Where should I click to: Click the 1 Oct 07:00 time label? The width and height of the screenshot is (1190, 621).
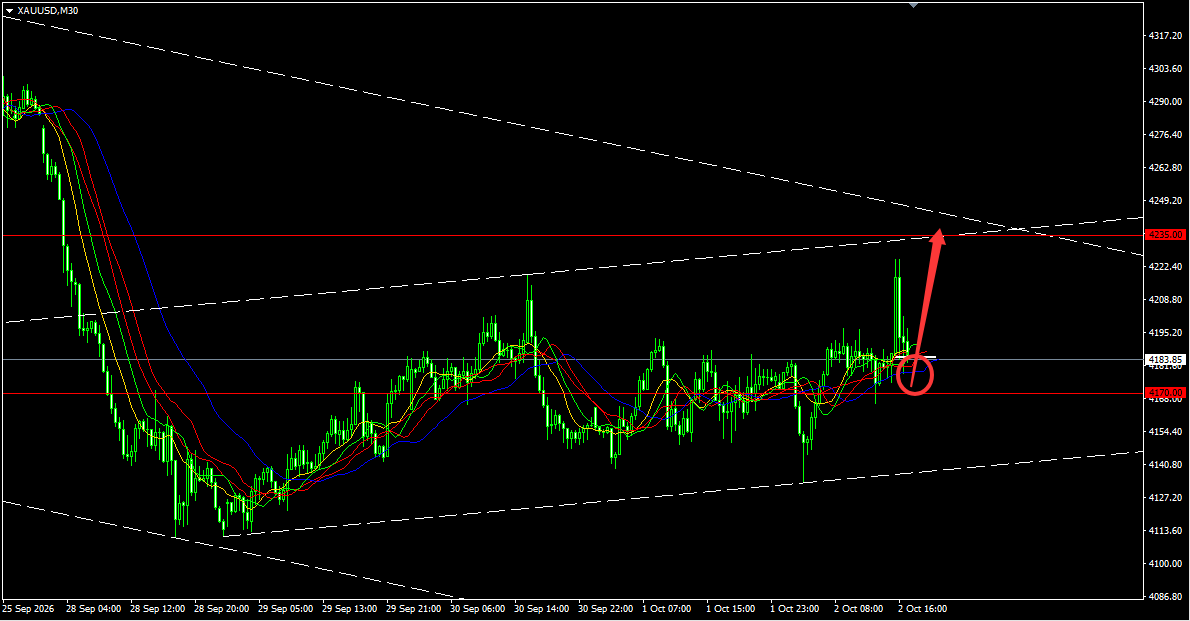tap(666, 609)
